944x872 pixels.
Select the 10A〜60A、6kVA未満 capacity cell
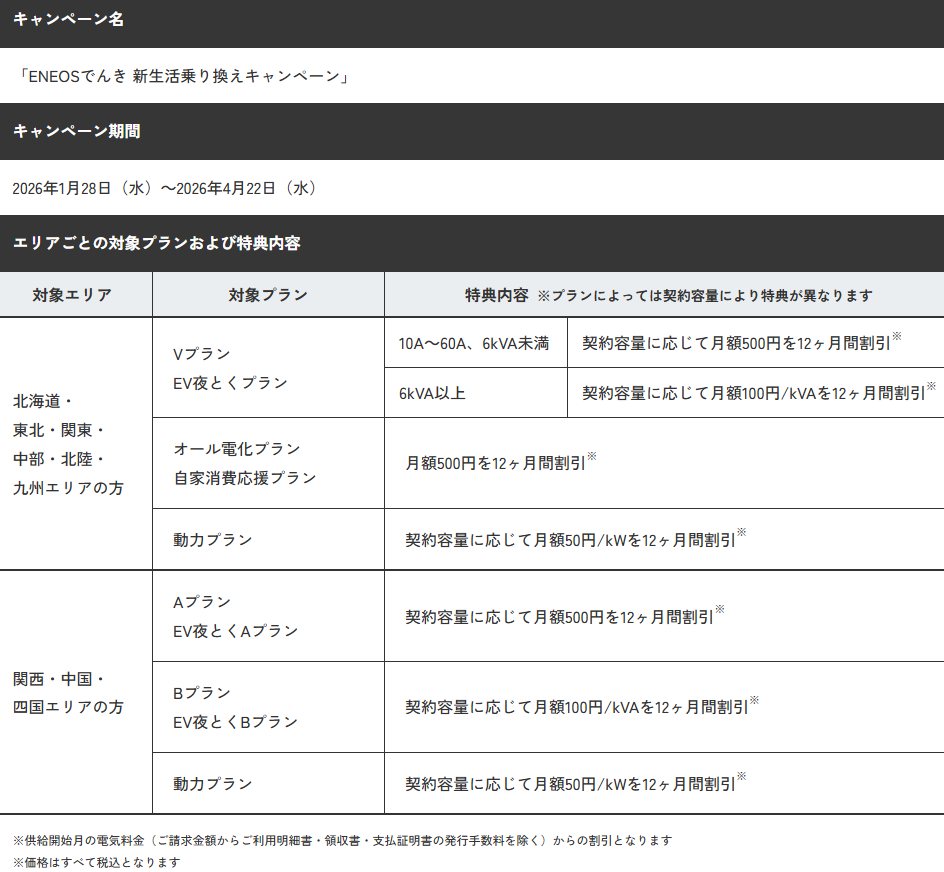pyautogui.click(x=473, y=343)
